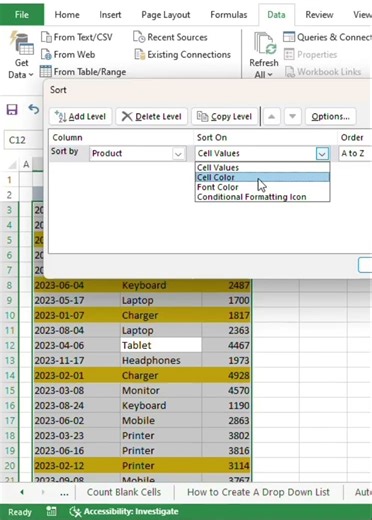Image resolution: width=372 pixels, height=520 pixels.
Task: Click the sheet tabs ellipsis
Action: tap(64, 493)
